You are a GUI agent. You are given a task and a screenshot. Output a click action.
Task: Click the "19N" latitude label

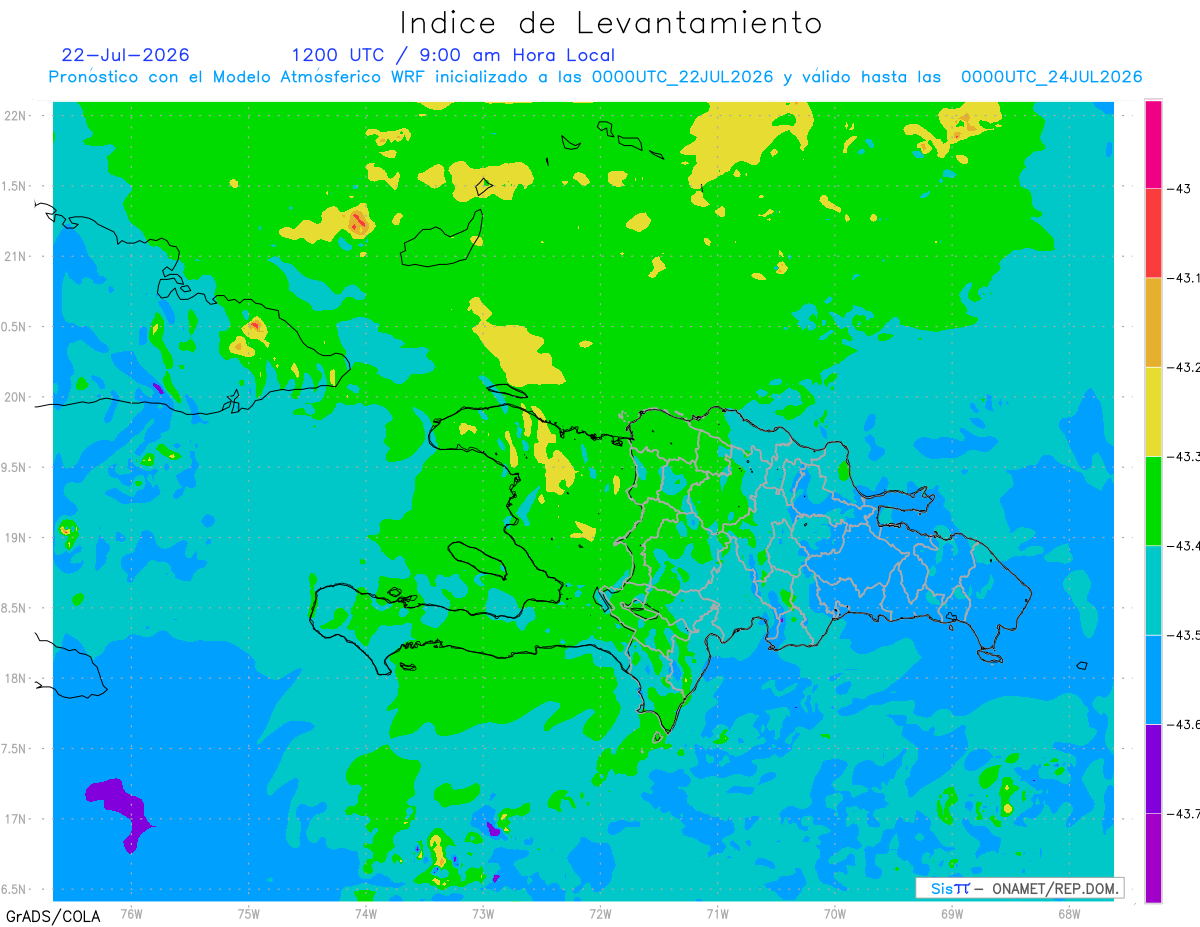[14, 538]
